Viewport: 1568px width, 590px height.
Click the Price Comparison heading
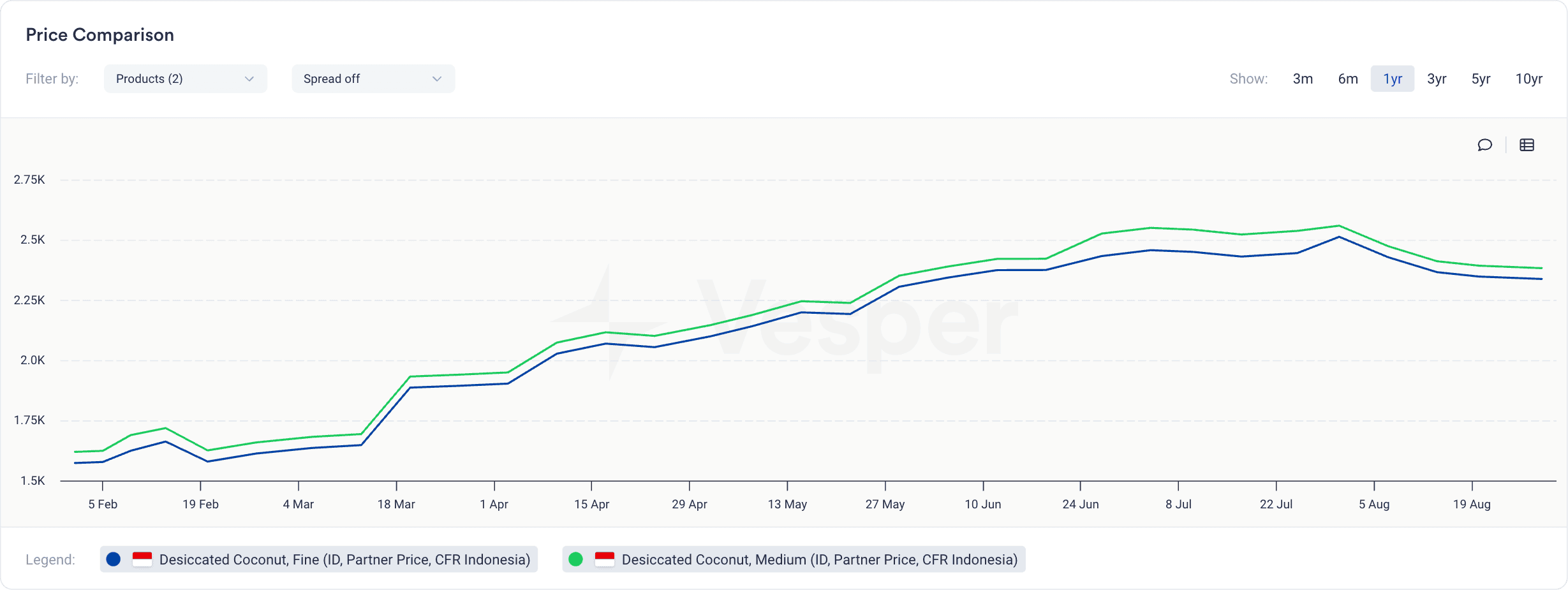coord(100,34)
